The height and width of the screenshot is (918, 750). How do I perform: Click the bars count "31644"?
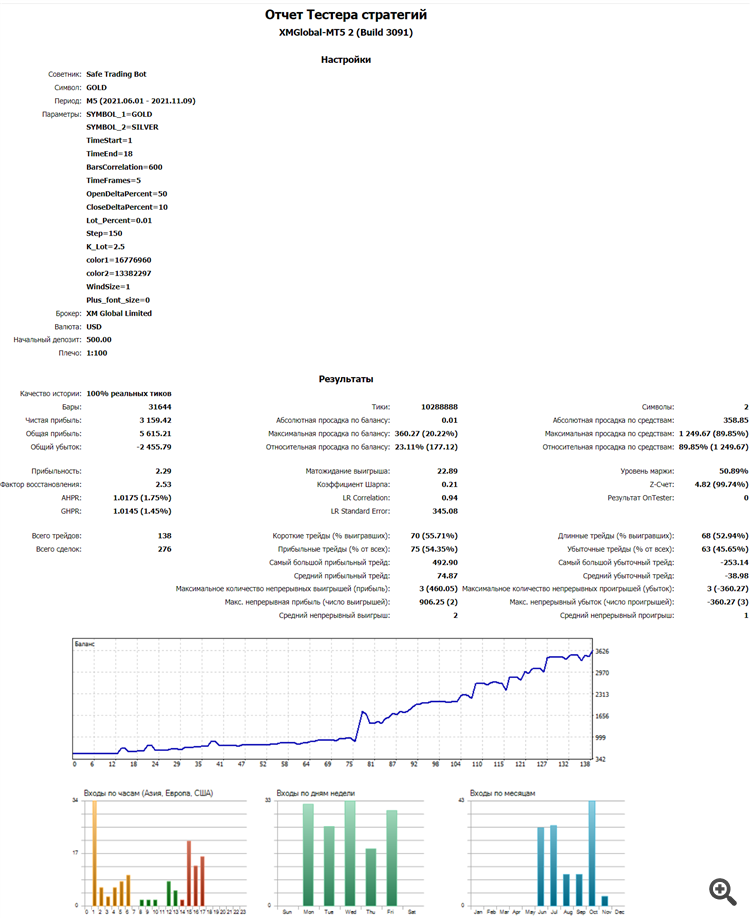pos(160,407)
